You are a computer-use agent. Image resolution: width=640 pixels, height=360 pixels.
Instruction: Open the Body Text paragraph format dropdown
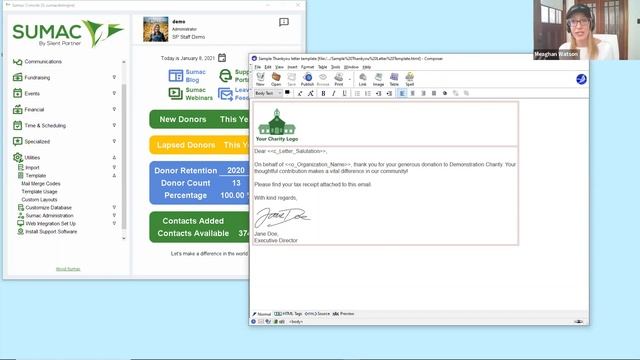click(268, 93)
